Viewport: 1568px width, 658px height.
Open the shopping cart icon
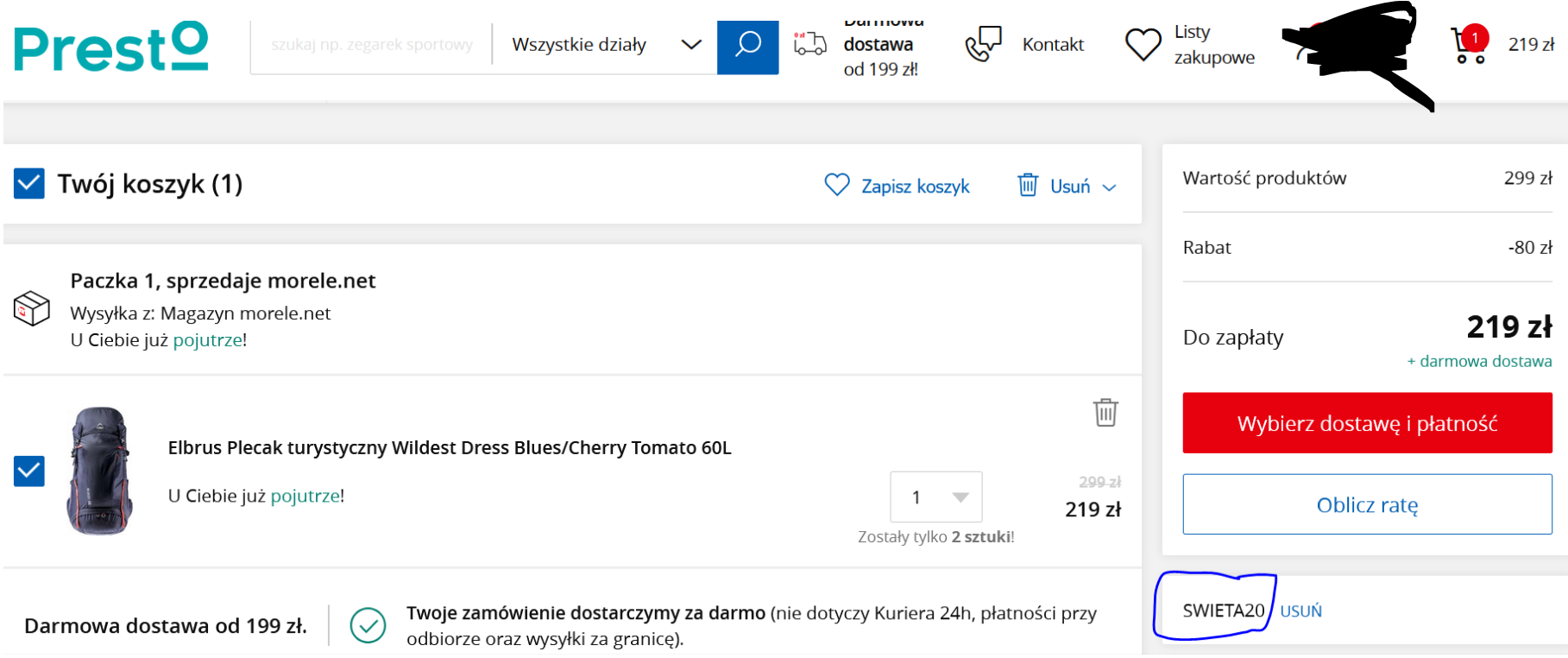(x=1470, y=45)
